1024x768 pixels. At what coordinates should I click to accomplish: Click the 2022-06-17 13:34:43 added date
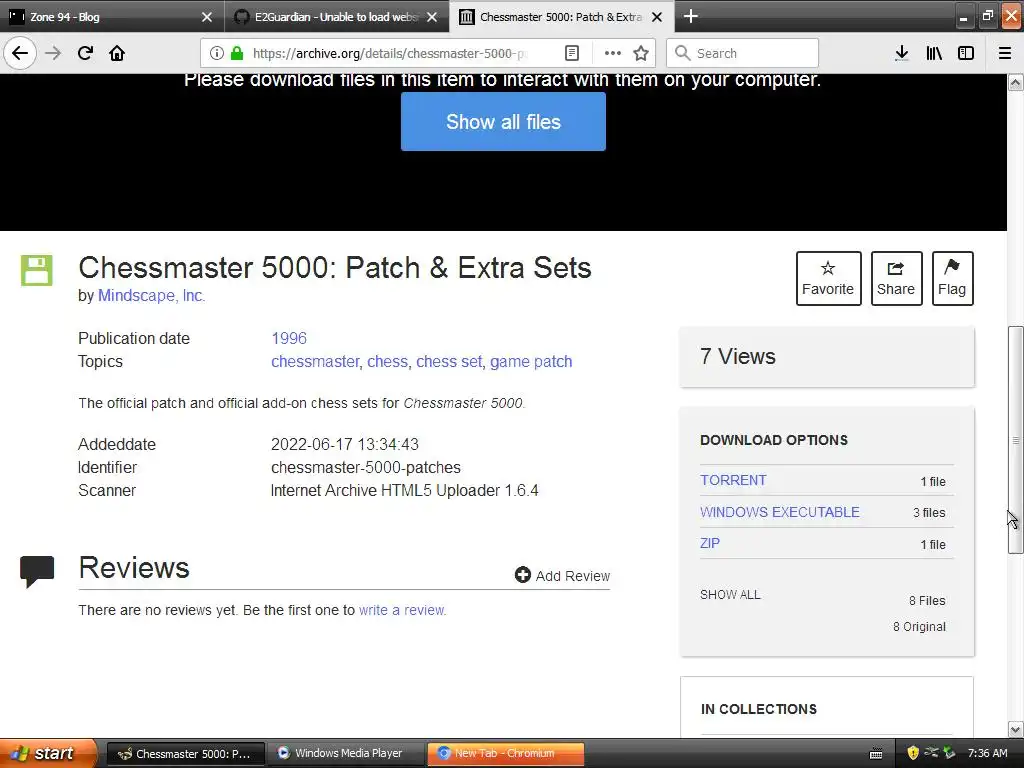click(x=345, y=445)
